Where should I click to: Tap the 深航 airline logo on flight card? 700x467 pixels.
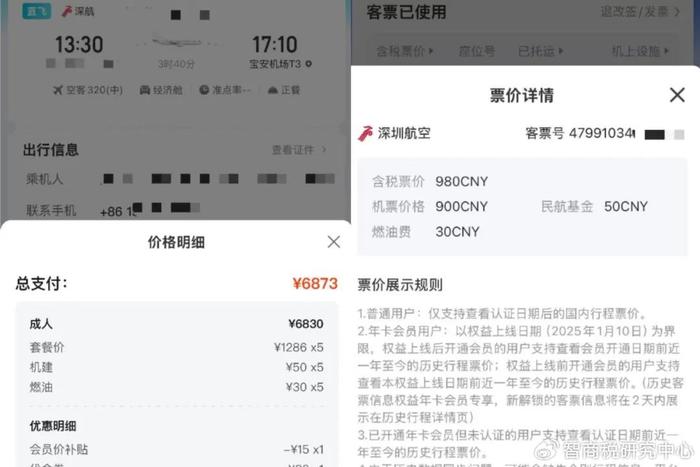67,11
